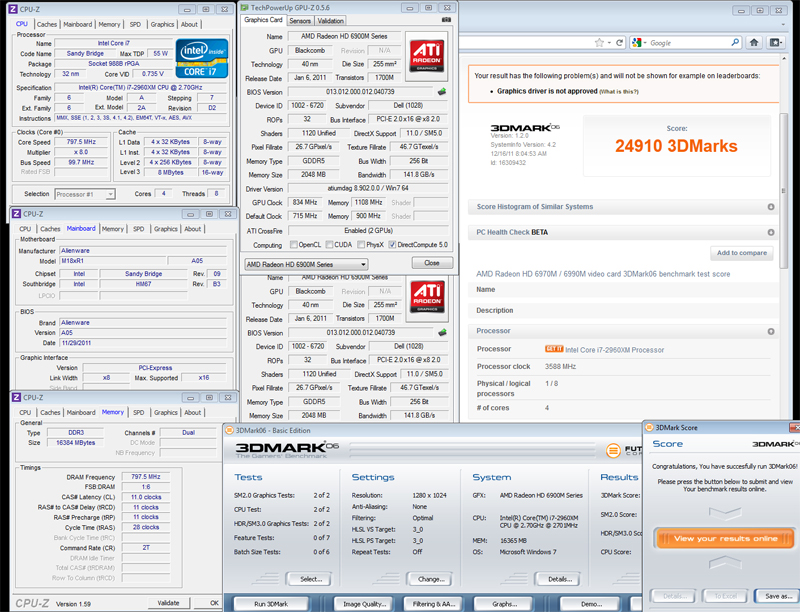Bookmark the page with the star icon
The image size is (800, 612).
(599, 43)
